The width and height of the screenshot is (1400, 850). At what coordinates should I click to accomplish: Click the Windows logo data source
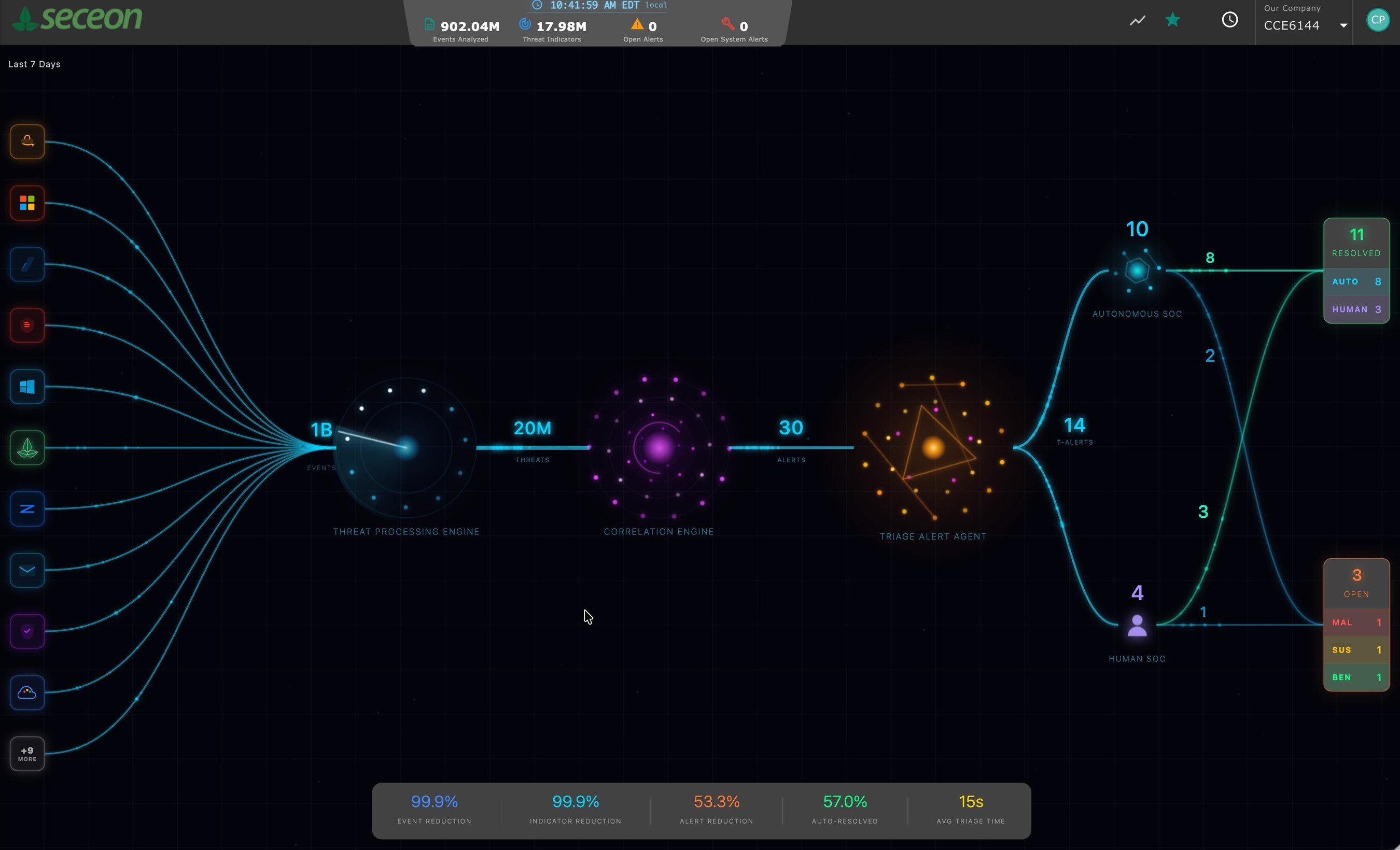point(27,387)
